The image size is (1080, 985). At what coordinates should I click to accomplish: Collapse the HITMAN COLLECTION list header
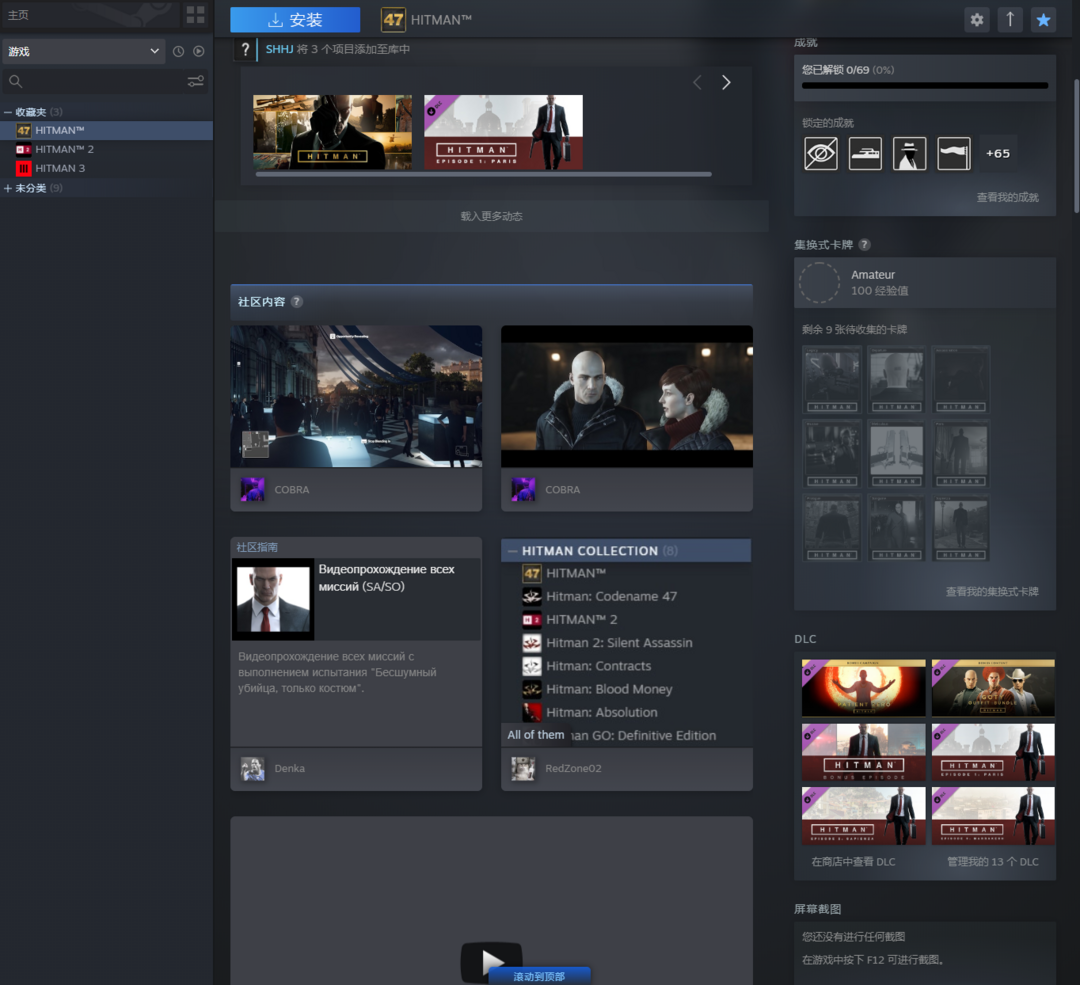click(x=513, y=551)
